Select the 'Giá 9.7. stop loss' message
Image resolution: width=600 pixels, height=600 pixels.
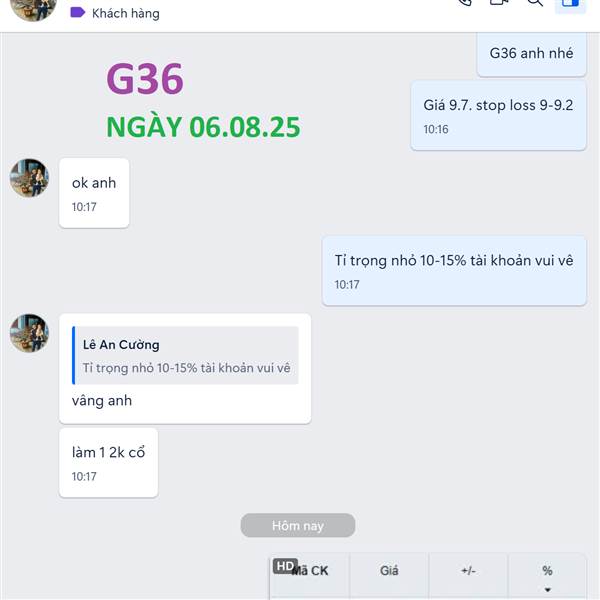[x=498, y=115]
